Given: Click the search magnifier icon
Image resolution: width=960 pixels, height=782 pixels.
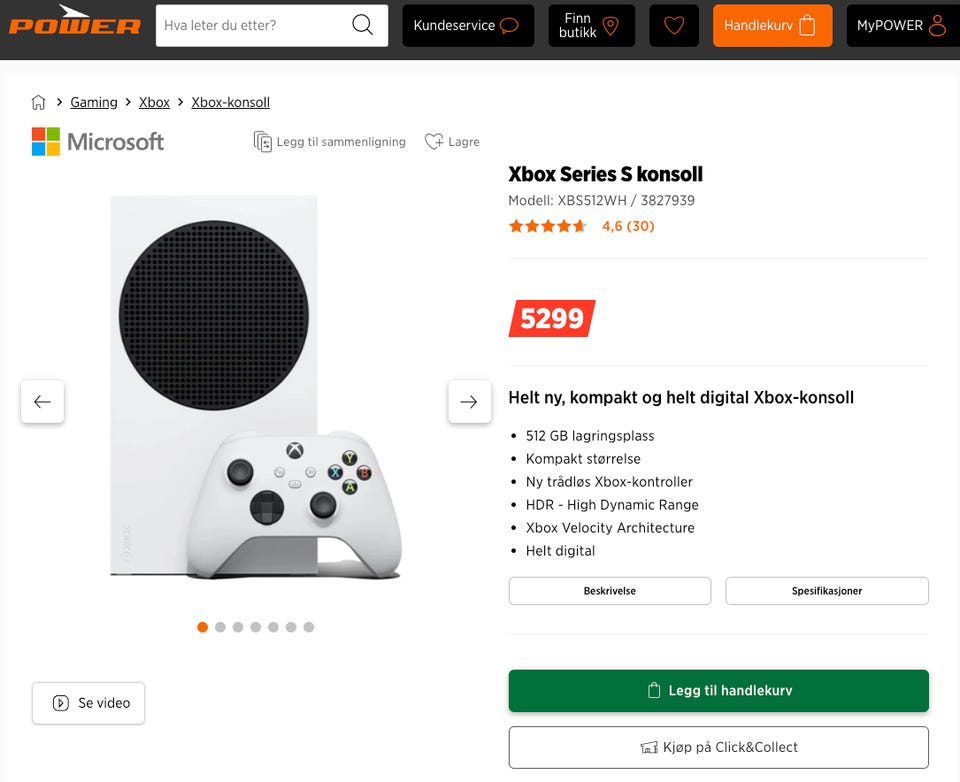Looking at the screenshot, I should 362,25.
